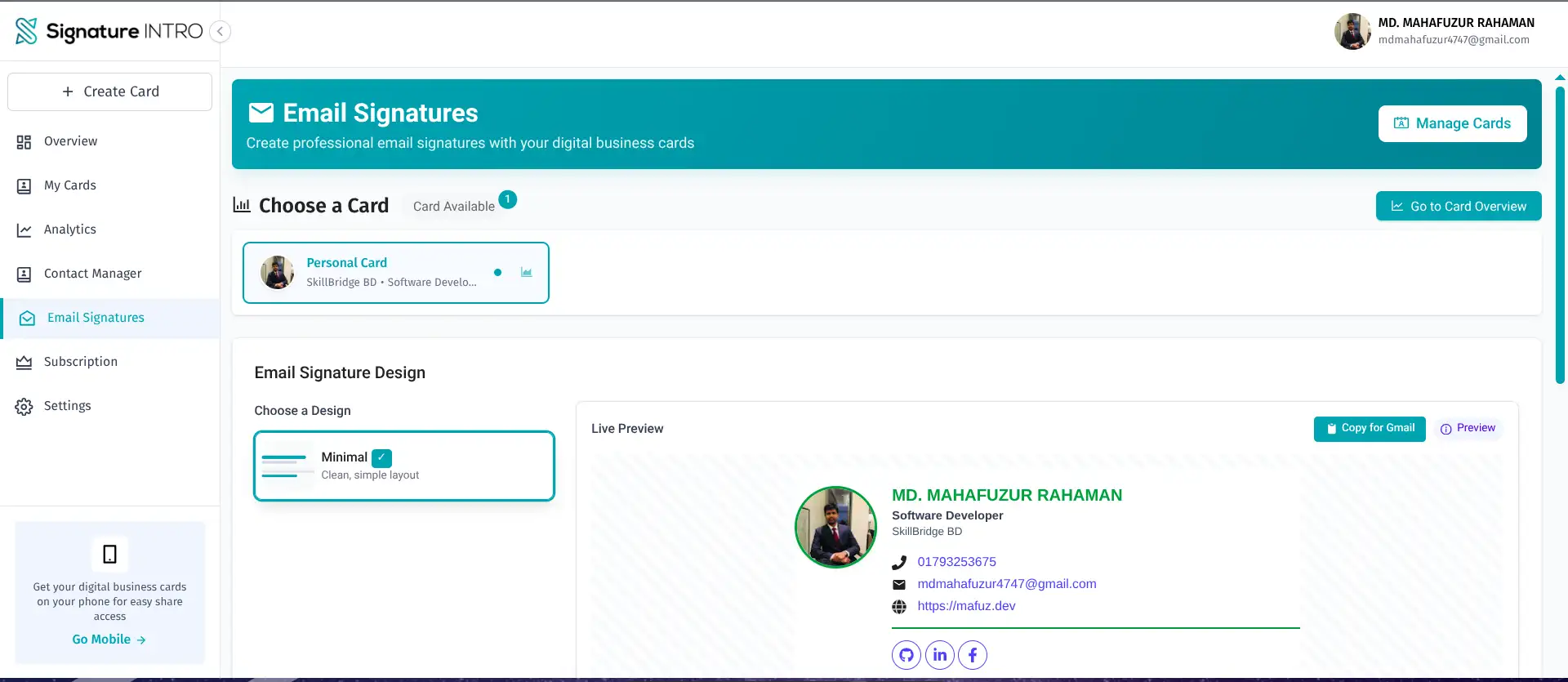Open the user profile account menu
The image size is (1568, 682).
(1434, 31)
